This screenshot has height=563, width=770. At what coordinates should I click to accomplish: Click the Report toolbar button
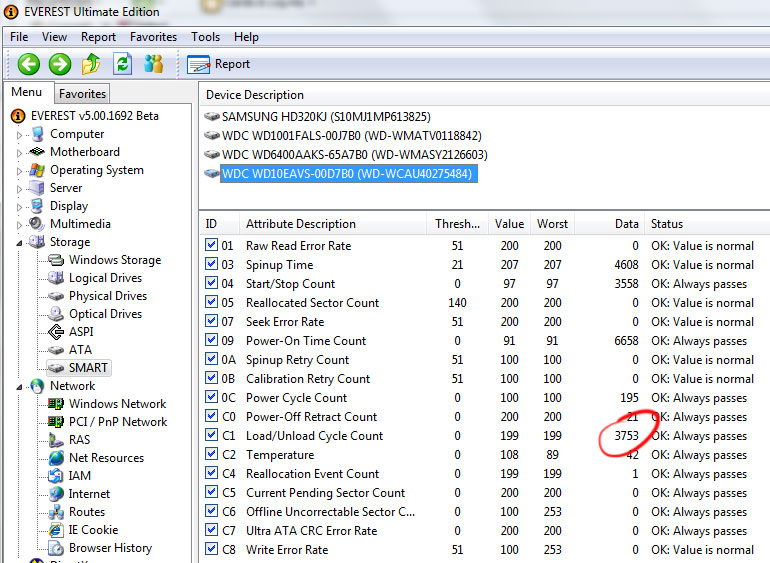(x=219, y=64)
